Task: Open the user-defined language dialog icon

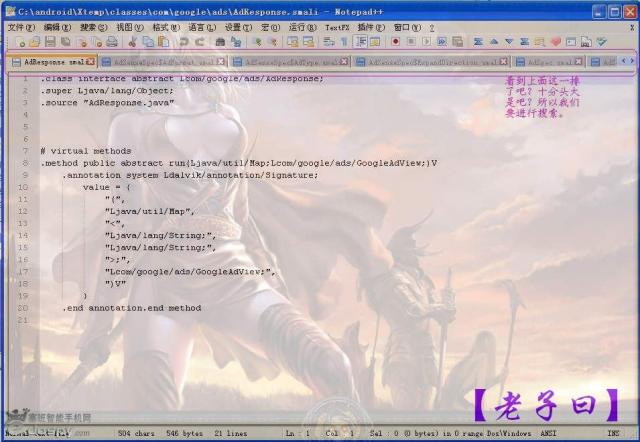Action: (x=375, y=42)
